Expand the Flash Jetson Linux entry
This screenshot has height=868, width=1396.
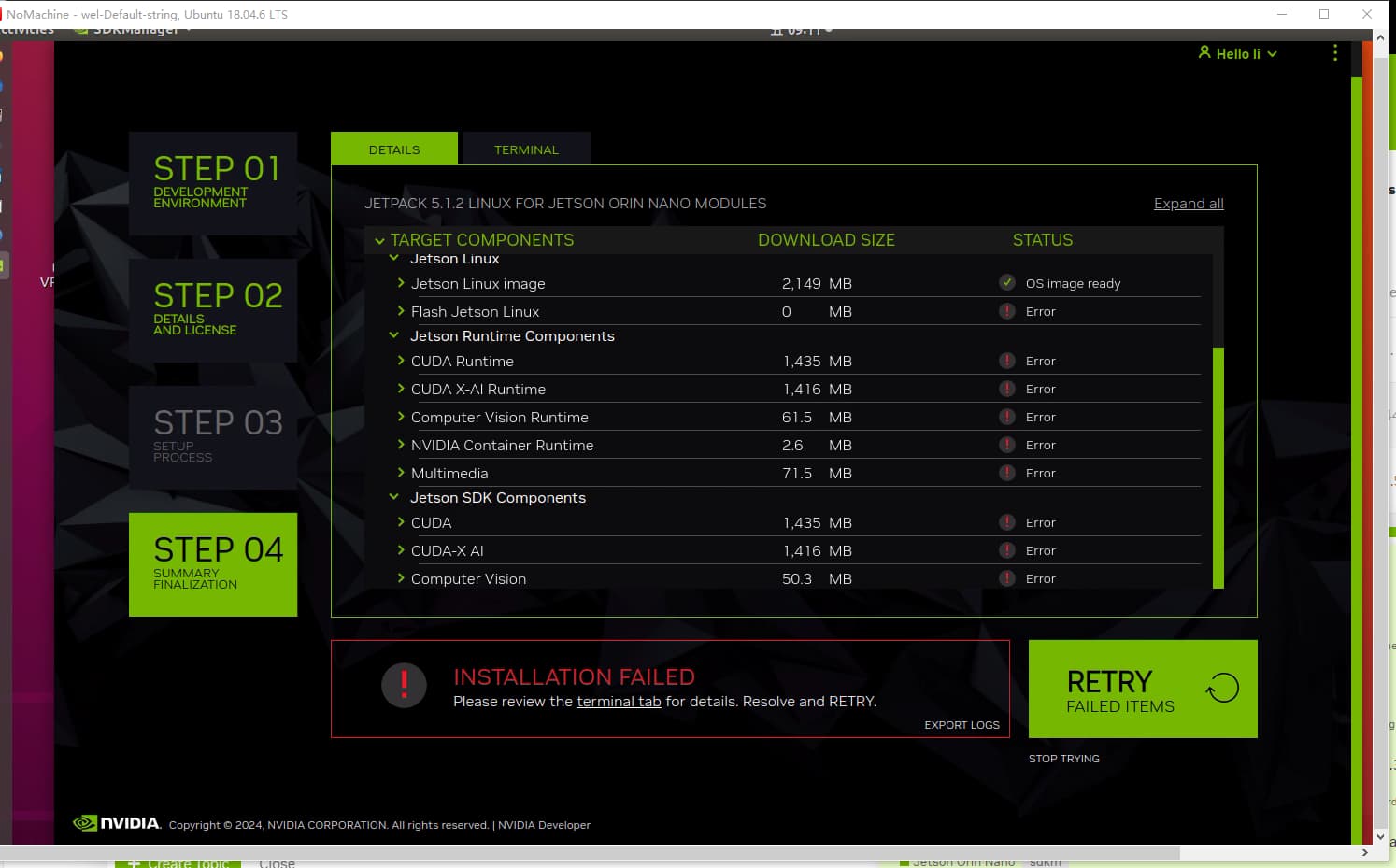(400, 311)
